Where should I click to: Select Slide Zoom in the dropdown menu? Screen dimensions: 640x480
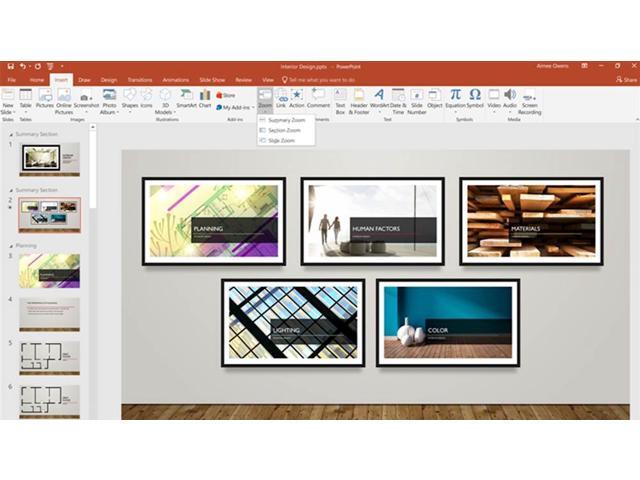pos(281,141)
